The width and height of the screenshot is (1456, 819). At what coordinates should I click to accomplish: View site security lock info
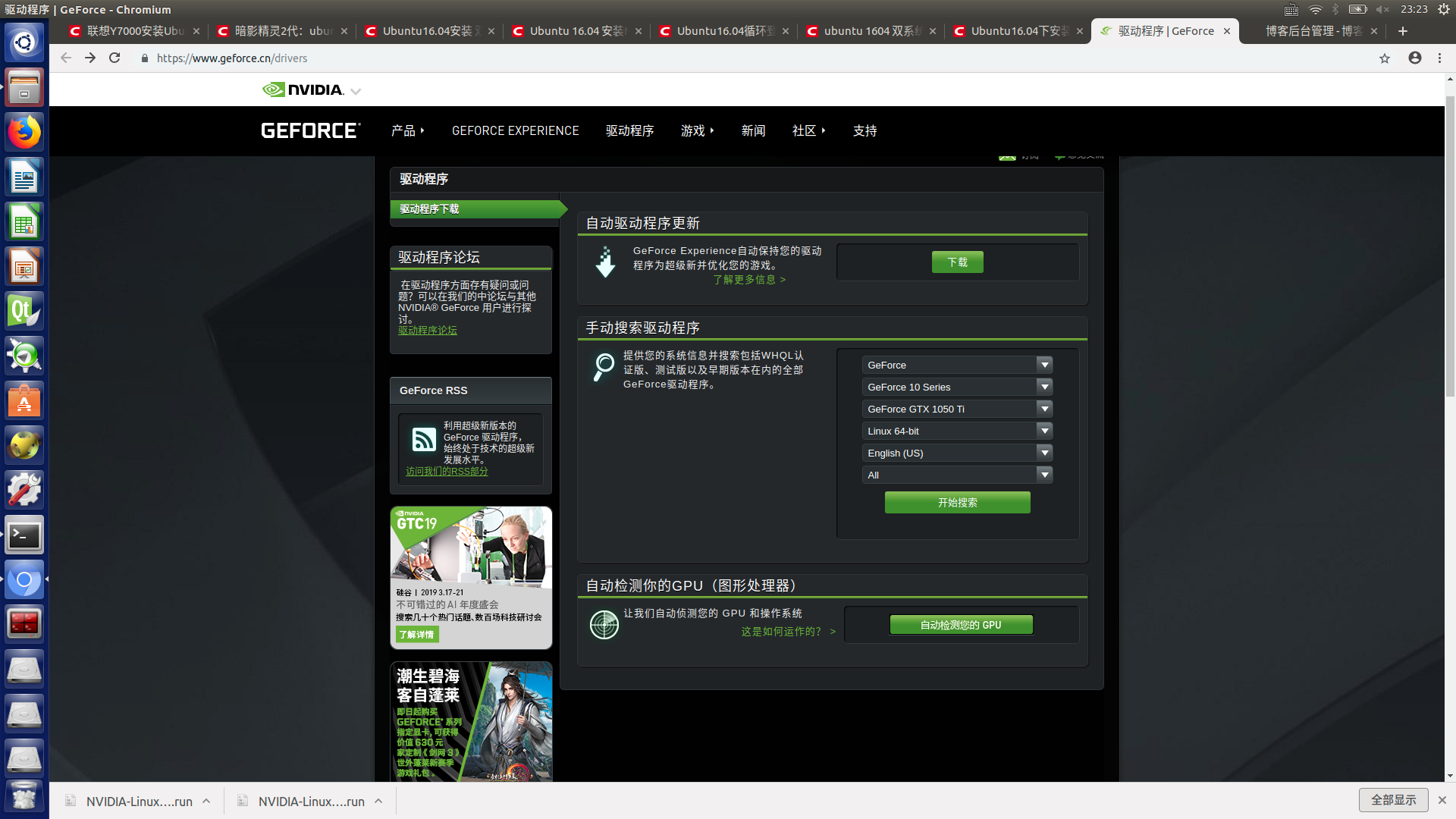(145, 58)
